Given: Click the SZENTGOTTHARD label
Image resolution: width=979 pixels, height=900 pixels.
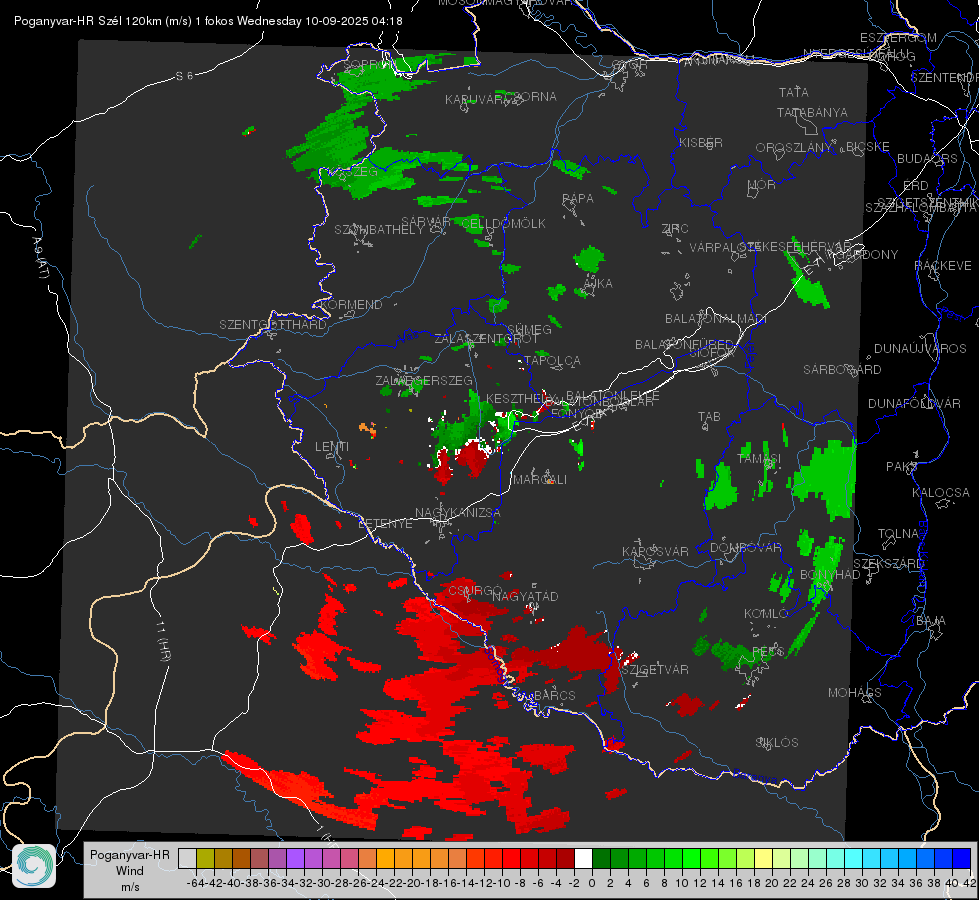Looking at the screenshot, I should (273, 325).
